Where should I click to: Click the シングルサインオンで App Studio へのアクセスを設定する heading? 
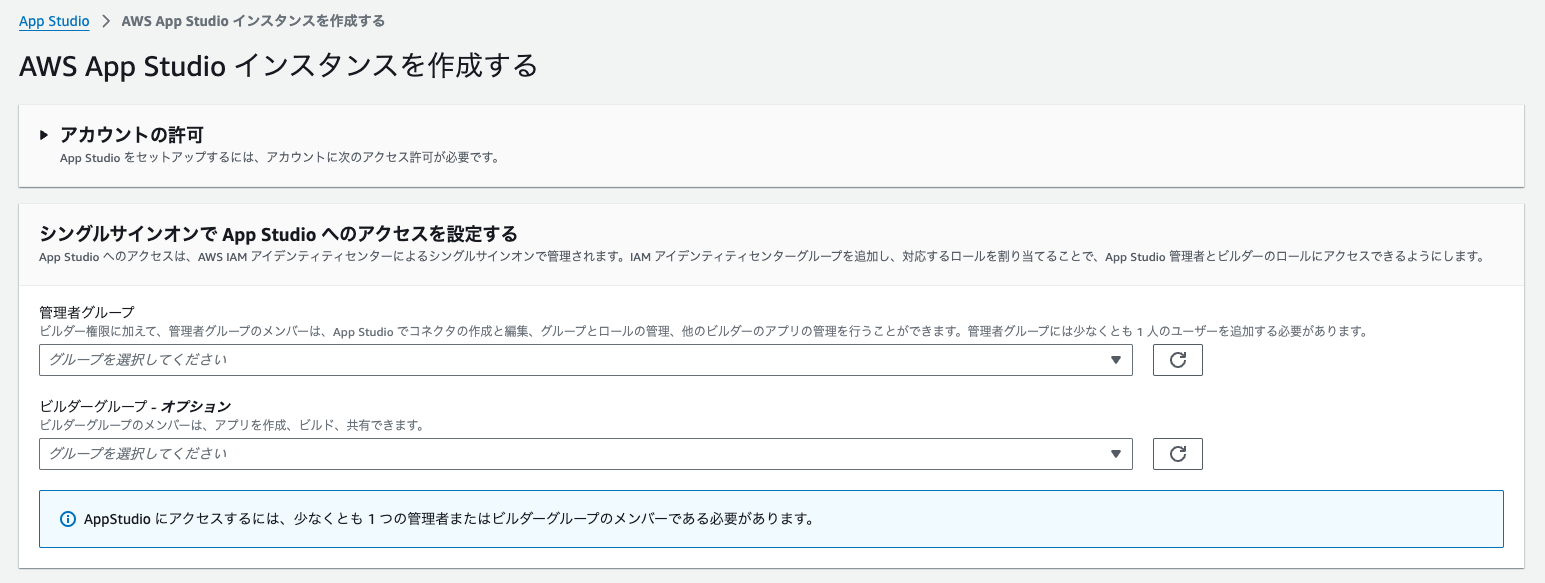tap(278, 234)
